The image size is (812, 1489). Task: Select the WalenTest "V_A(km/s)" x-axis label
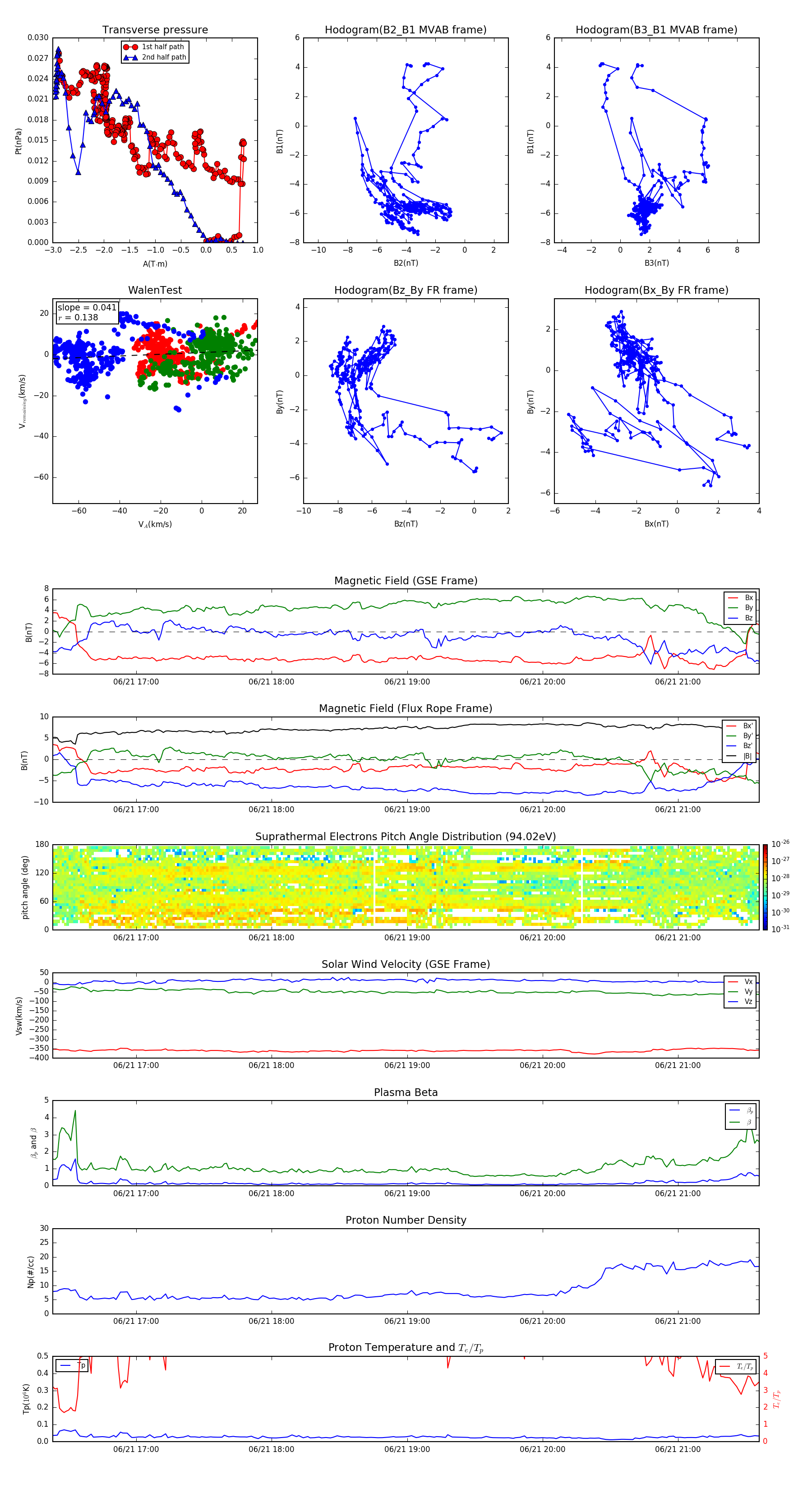click(x=155, y=524)
